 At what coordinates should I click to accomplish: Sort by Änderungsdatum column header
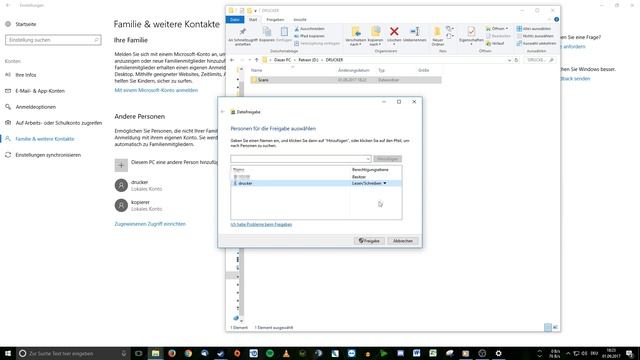[353, 70]
